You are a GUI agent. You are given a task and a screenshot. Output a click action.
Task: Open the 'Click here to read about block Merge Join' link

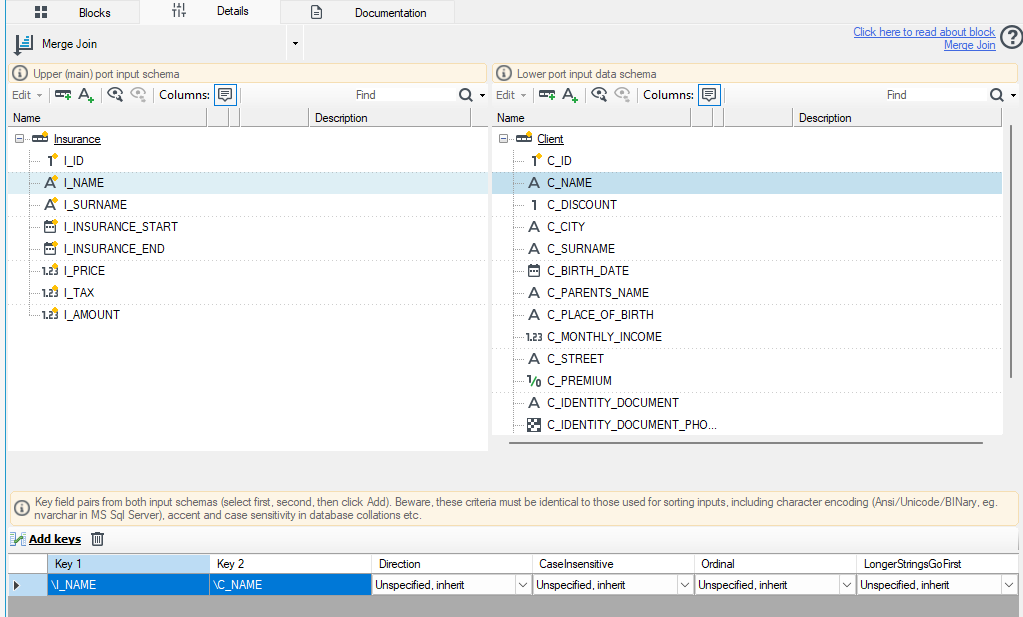[x=924, y=38]
